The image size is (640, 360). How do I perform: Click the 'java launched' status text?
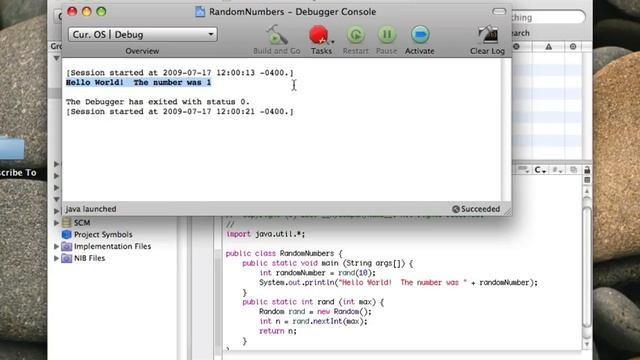91,209
